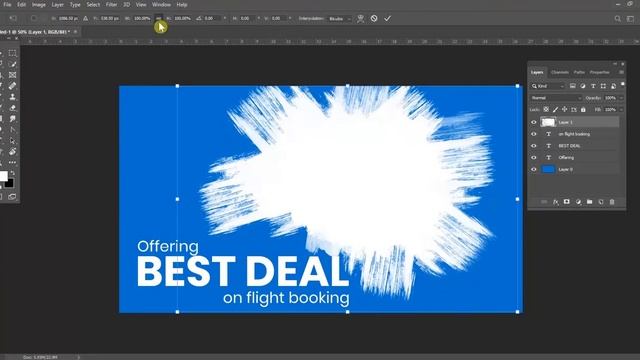Image resolution: width=640 pixels, height=360 pixels.
Task: Toggle lock all padlock icon
Action: (583, 109)
